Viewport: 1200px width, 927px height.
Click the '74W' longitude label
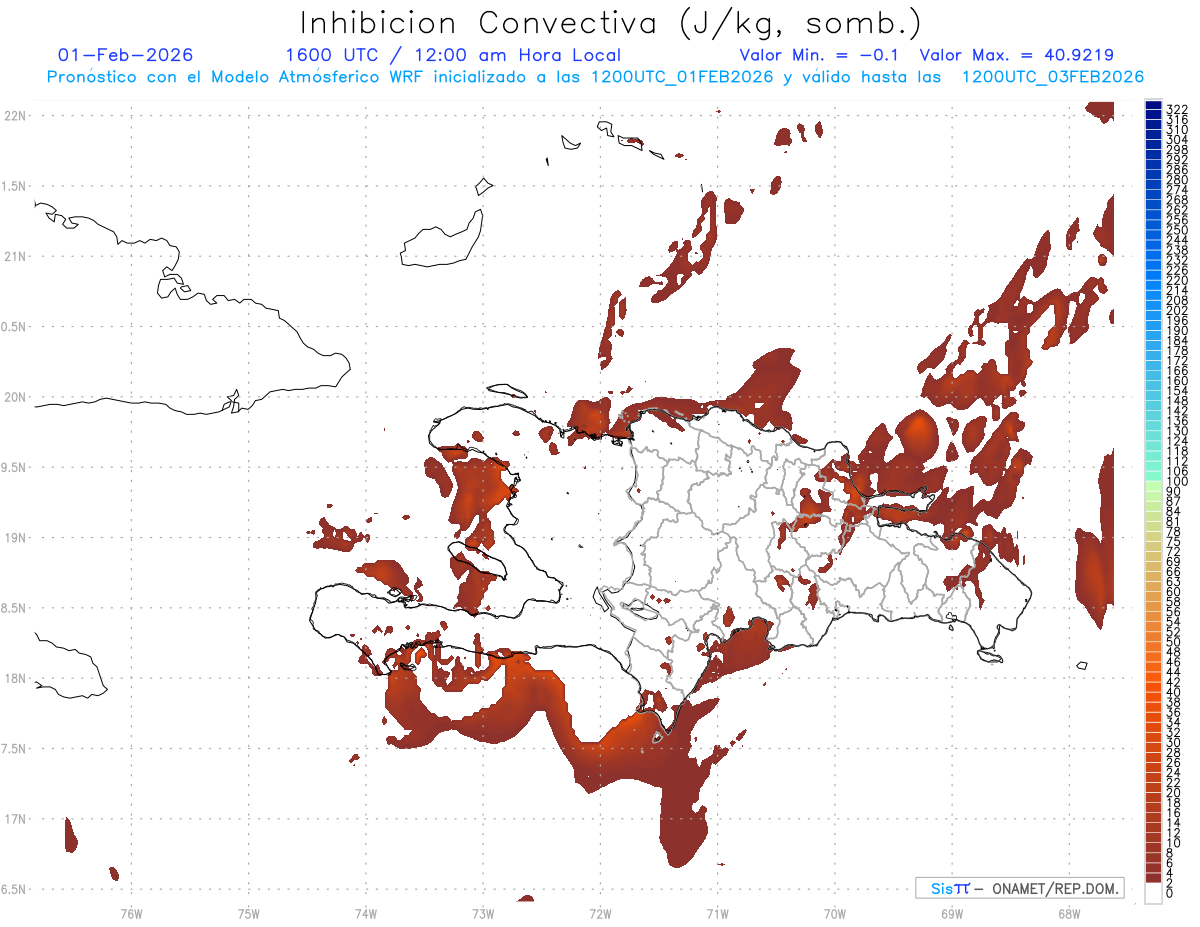coord(366,913)
